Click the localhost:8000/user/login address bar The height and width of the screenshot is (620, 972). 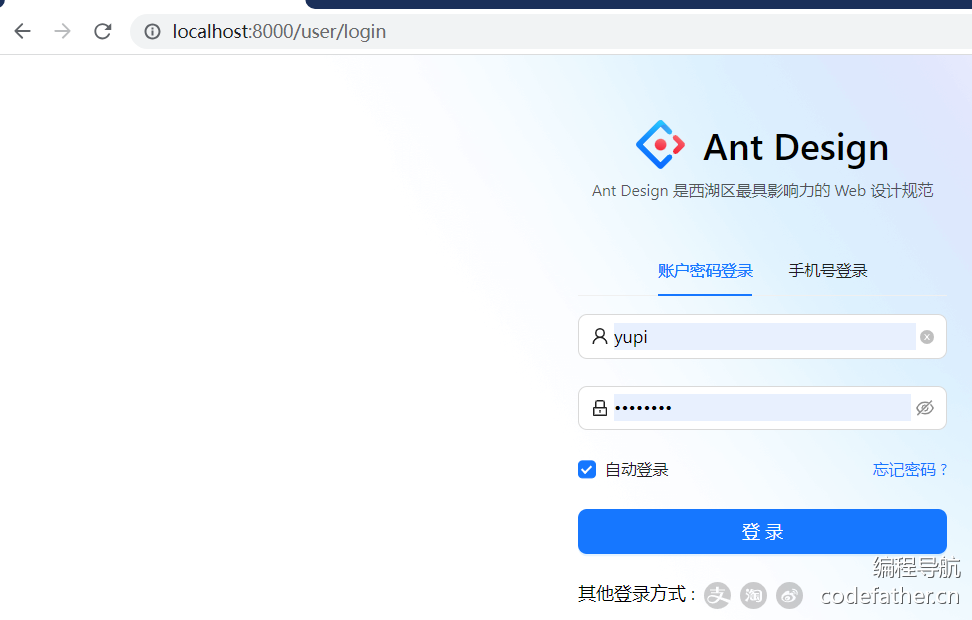552,31
